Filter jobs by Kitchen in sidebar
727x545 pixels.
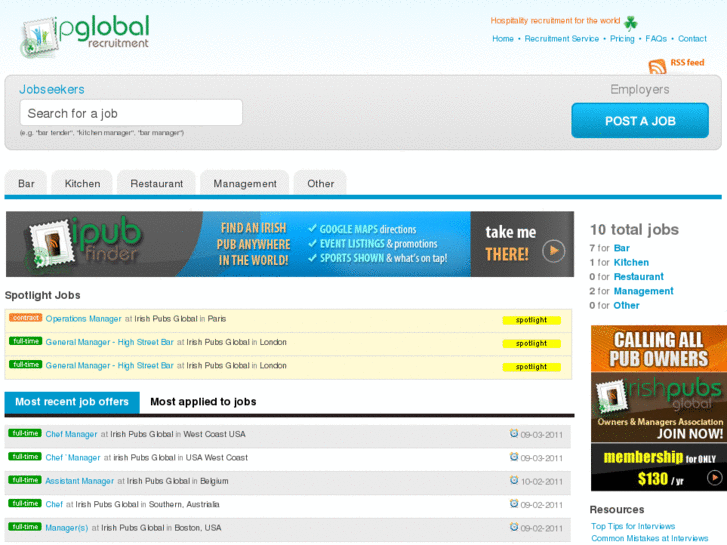tap(631, 263)
